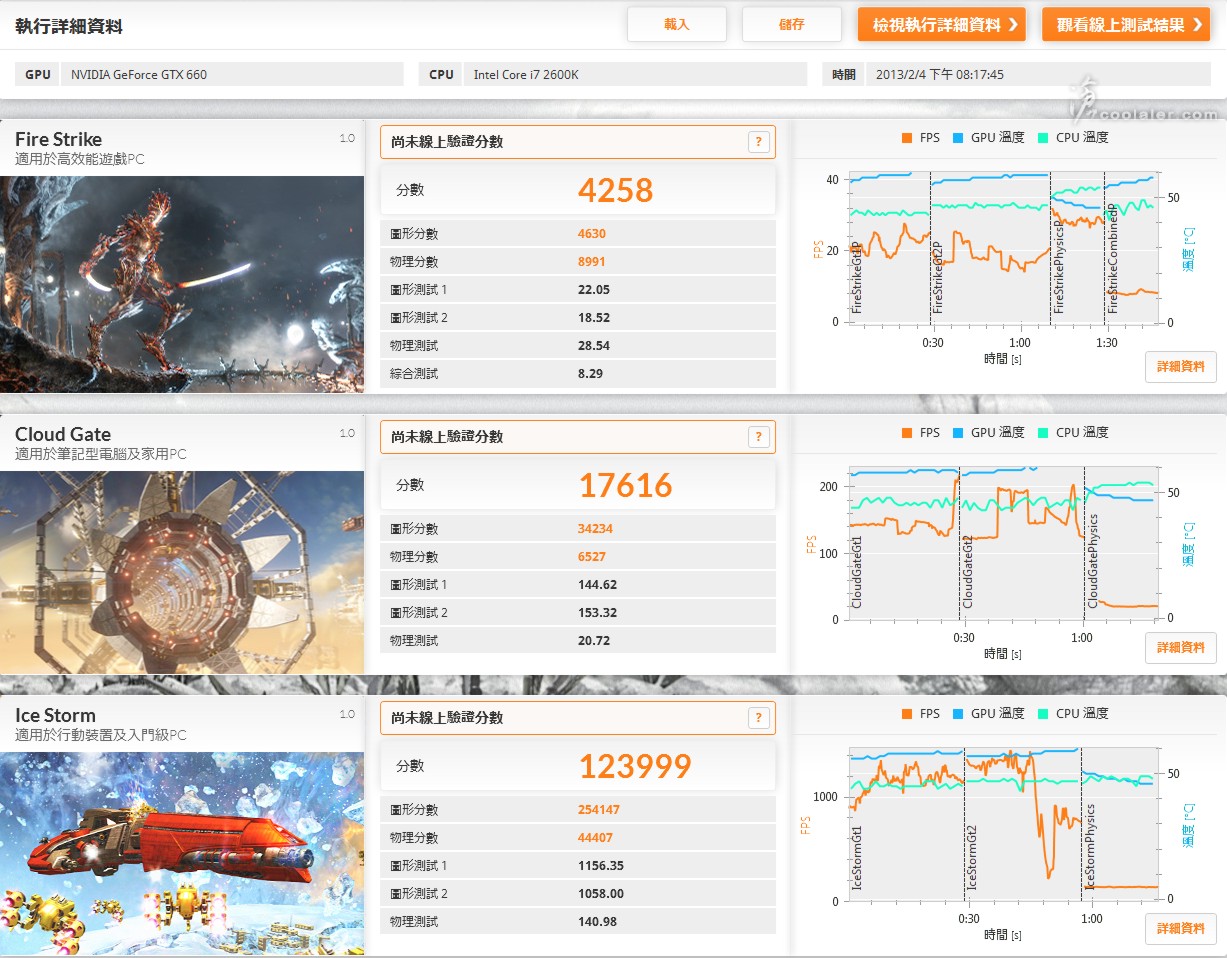
Task: Click IceStormPhysics marker line in chart
Action: tap(1083, 823)
